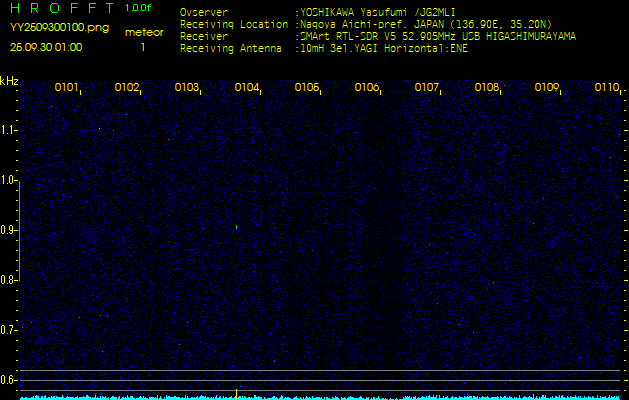Click the kHz axis unit label
The width and height of the screenshot is (629, 400).
click(9, 81)
